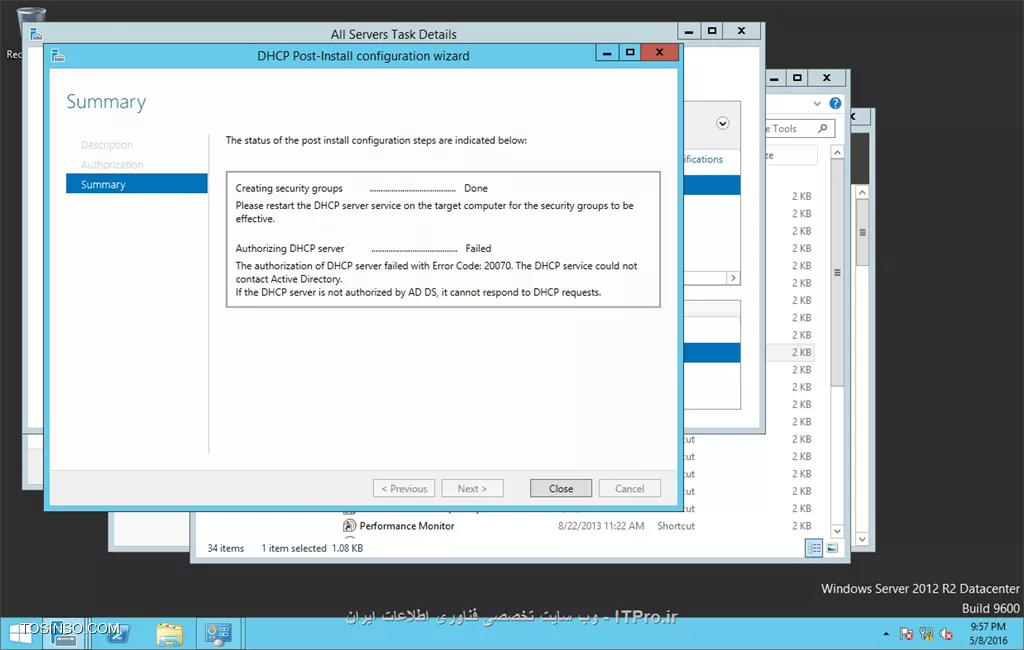
Task: Click the Cancel button in the DHCP wizard
Action: [630, 488]
